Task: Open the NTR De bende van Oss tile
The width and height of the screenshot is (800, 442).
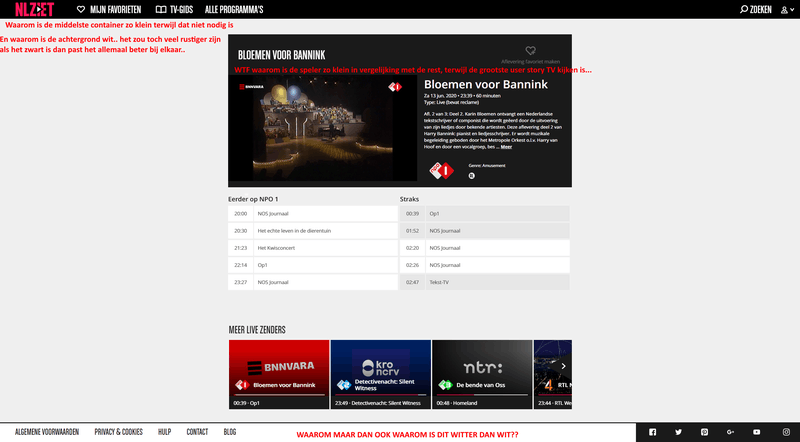Action: [x=482, y=374]
